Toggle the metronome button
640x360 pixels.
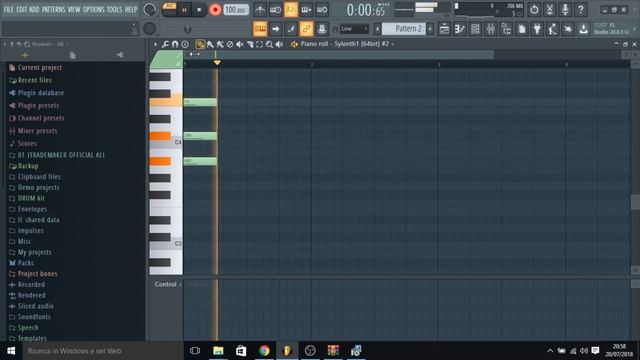pyautogui.click(x=260, y=9)
